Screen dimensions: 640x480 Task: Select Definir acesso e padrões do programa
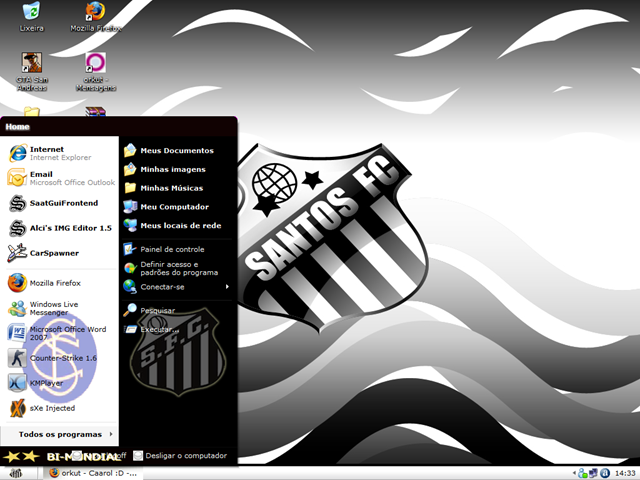pyautogui.click(x=177, y=268)
